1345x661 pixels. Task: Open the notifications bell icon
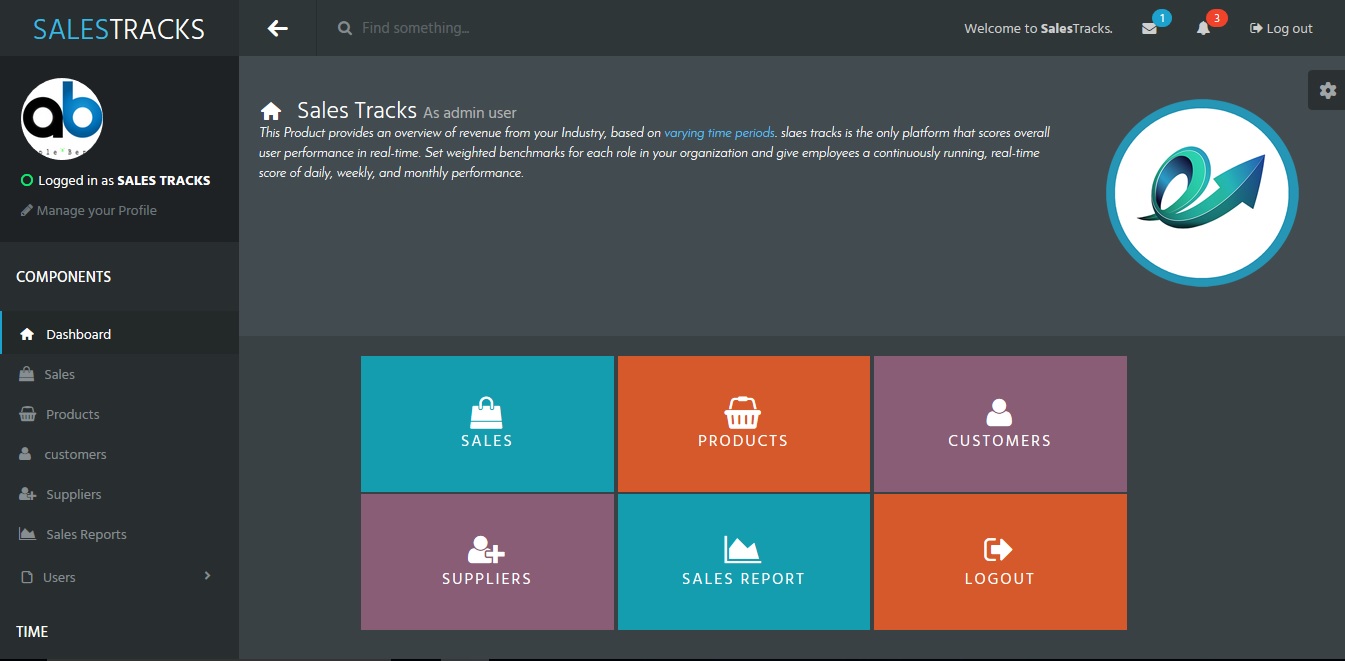tap(1203, 29)
